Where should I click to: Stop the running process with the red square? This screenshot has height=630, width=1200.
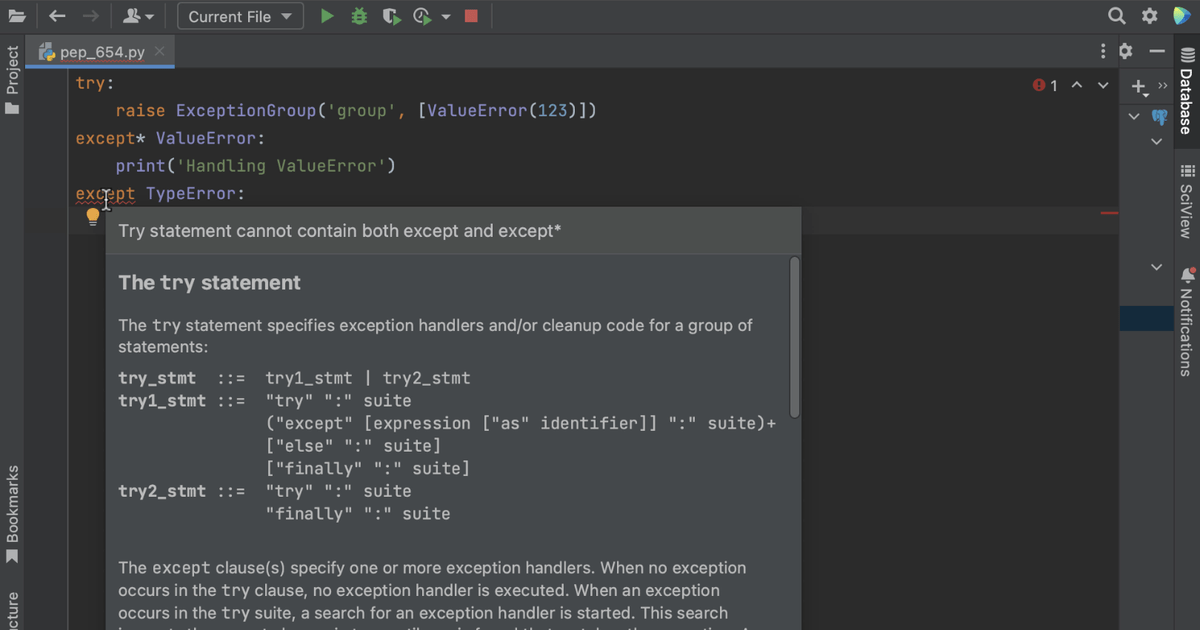(x=471, y=16)
